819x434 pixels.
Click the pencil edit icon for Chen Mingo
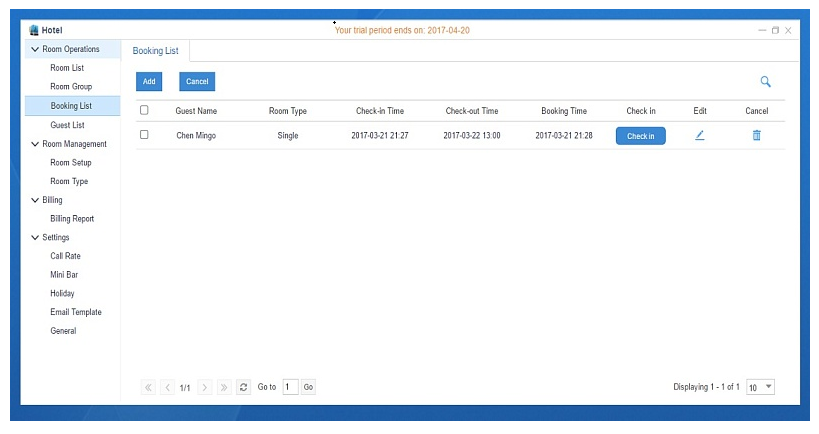(700, 136)
